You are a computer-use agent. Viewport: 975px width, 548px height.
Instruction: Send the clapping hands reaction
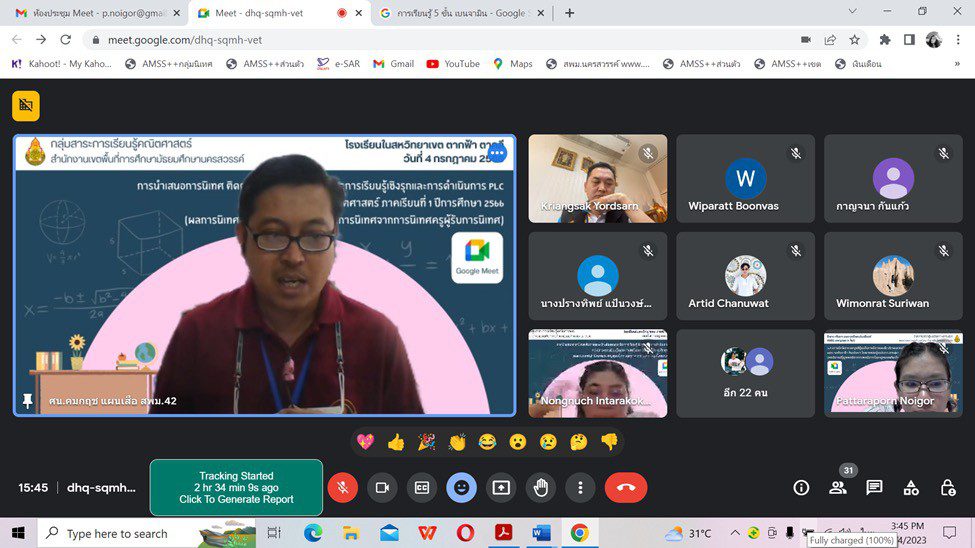(457, 442)
